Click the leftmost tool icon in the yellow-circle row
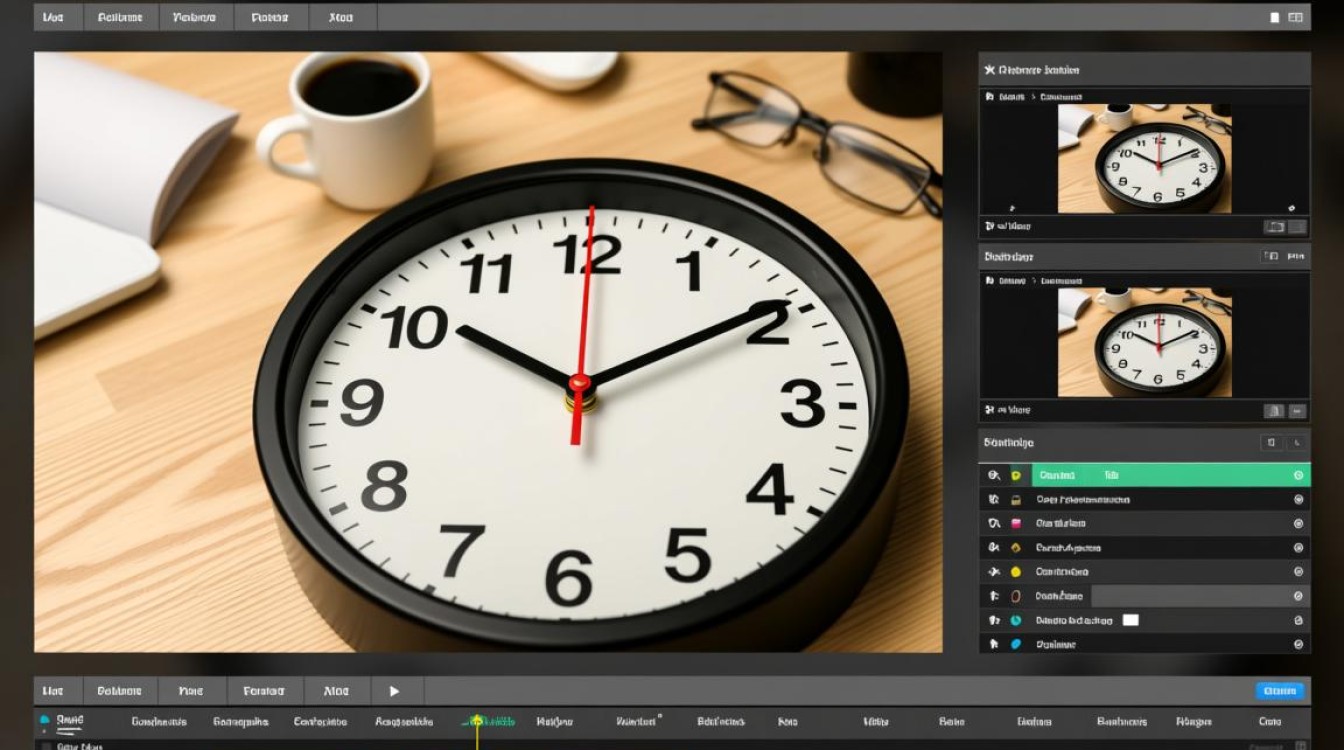The width and height of the screenshot is (1344, 750). (993, 572)
